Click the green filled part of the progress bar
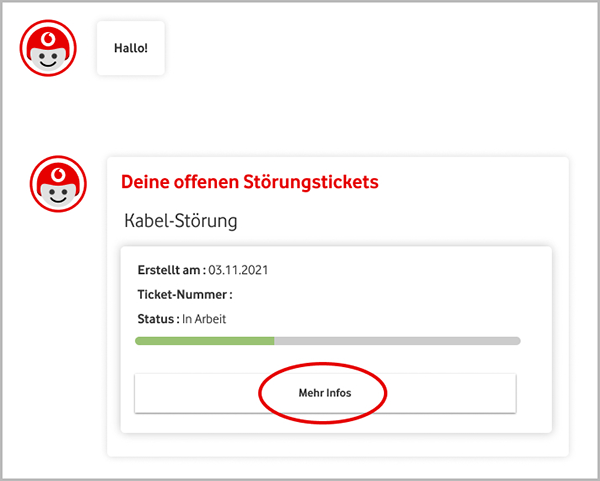600x481 pixels. (x=205, y=341)
